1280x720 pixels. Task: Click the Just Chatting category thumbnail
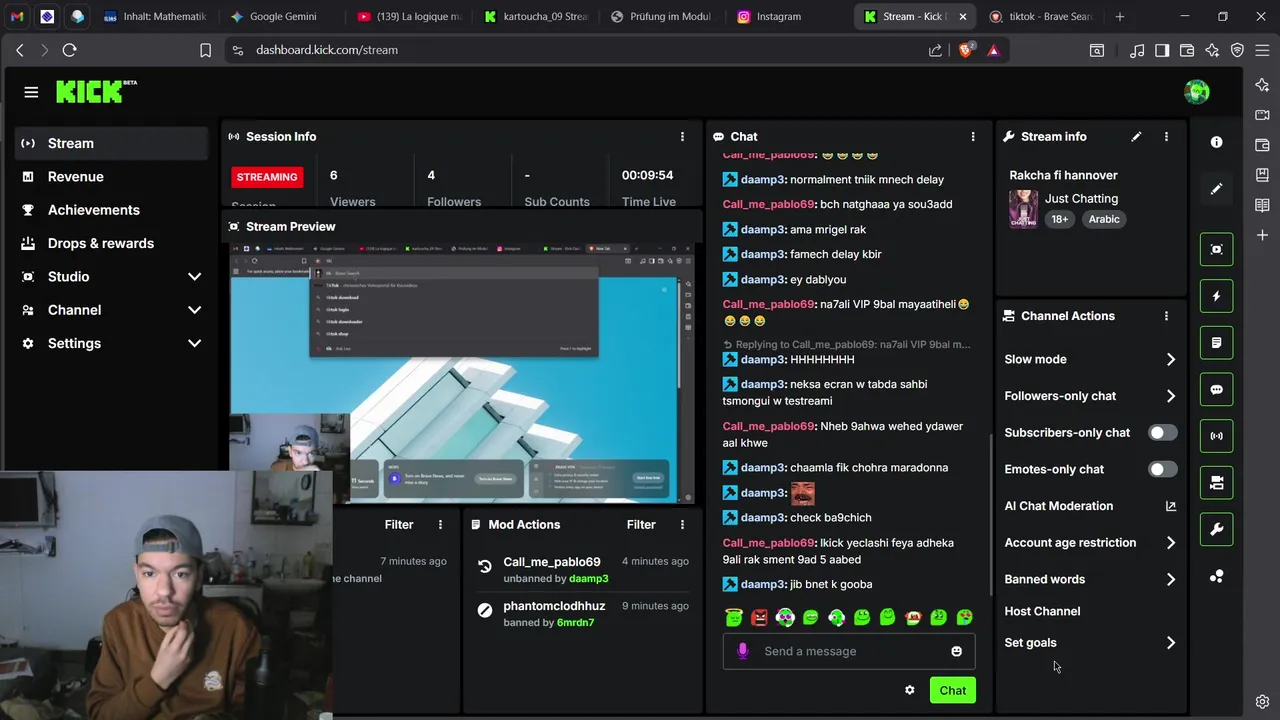click(x=1023, y=209)
